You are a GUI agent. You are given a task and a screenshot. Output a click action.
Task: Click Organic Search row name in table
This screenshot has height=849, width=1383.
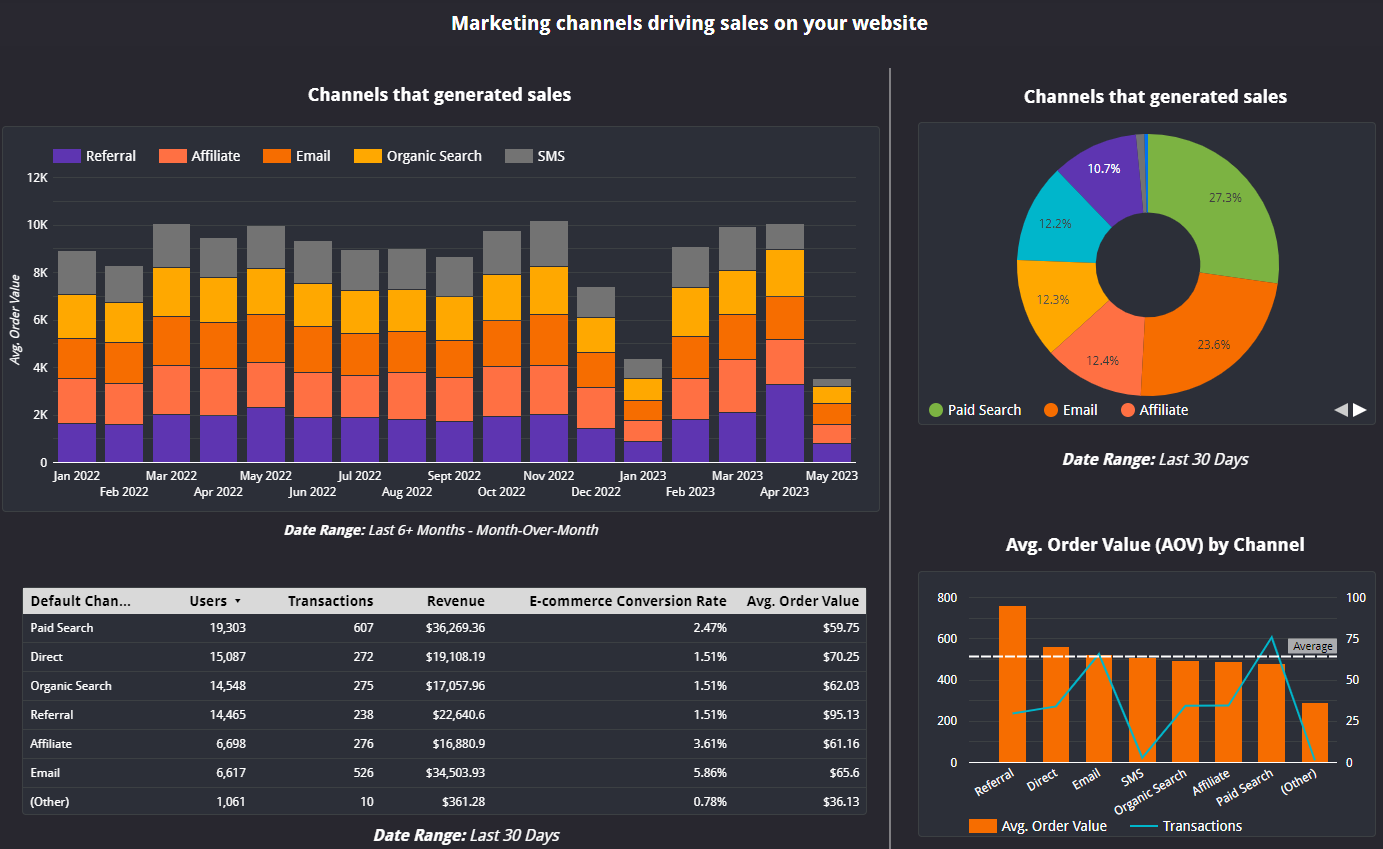(71, 686)
